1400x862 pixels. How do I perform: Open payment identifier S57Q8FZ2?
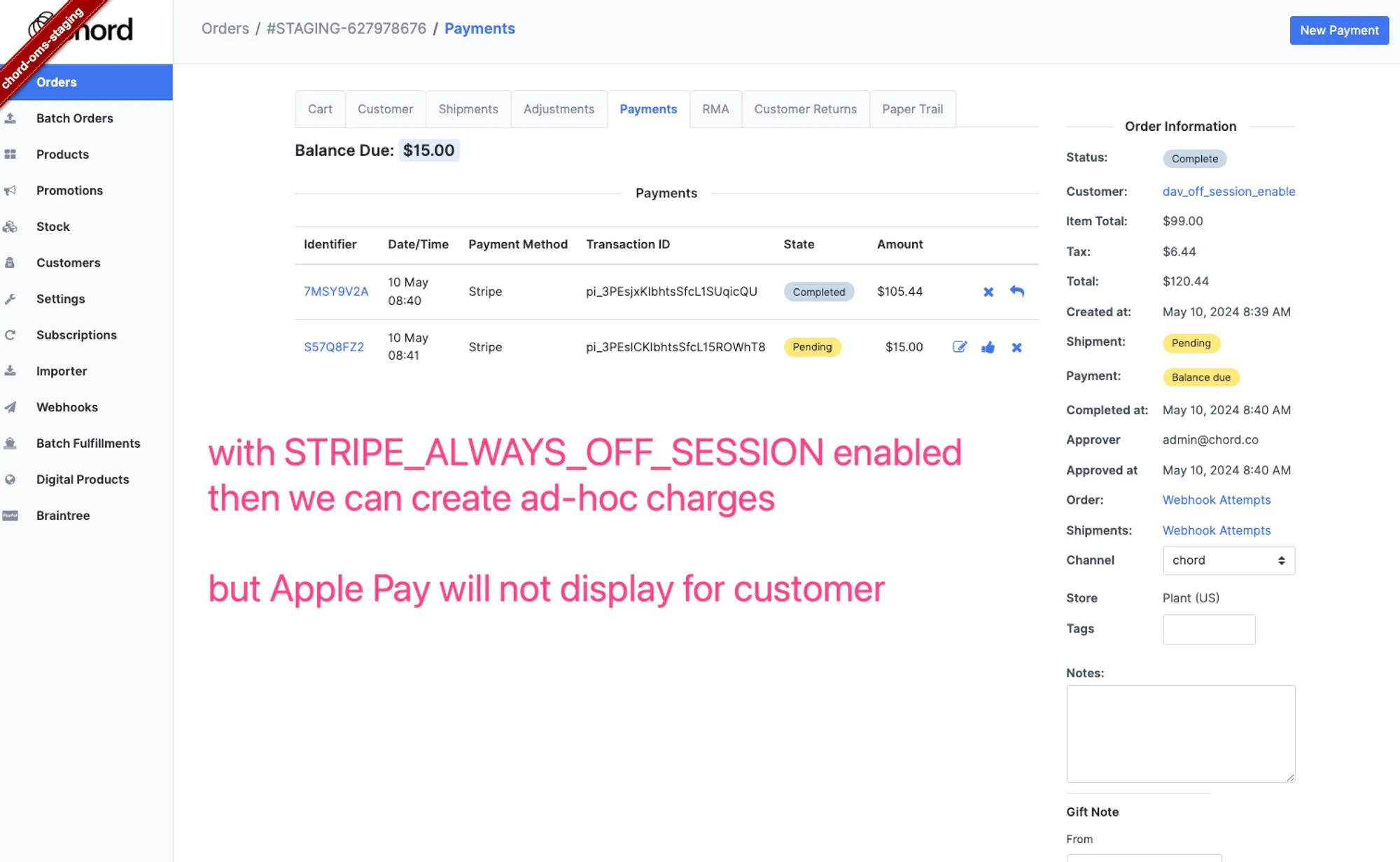coord(334,347)
